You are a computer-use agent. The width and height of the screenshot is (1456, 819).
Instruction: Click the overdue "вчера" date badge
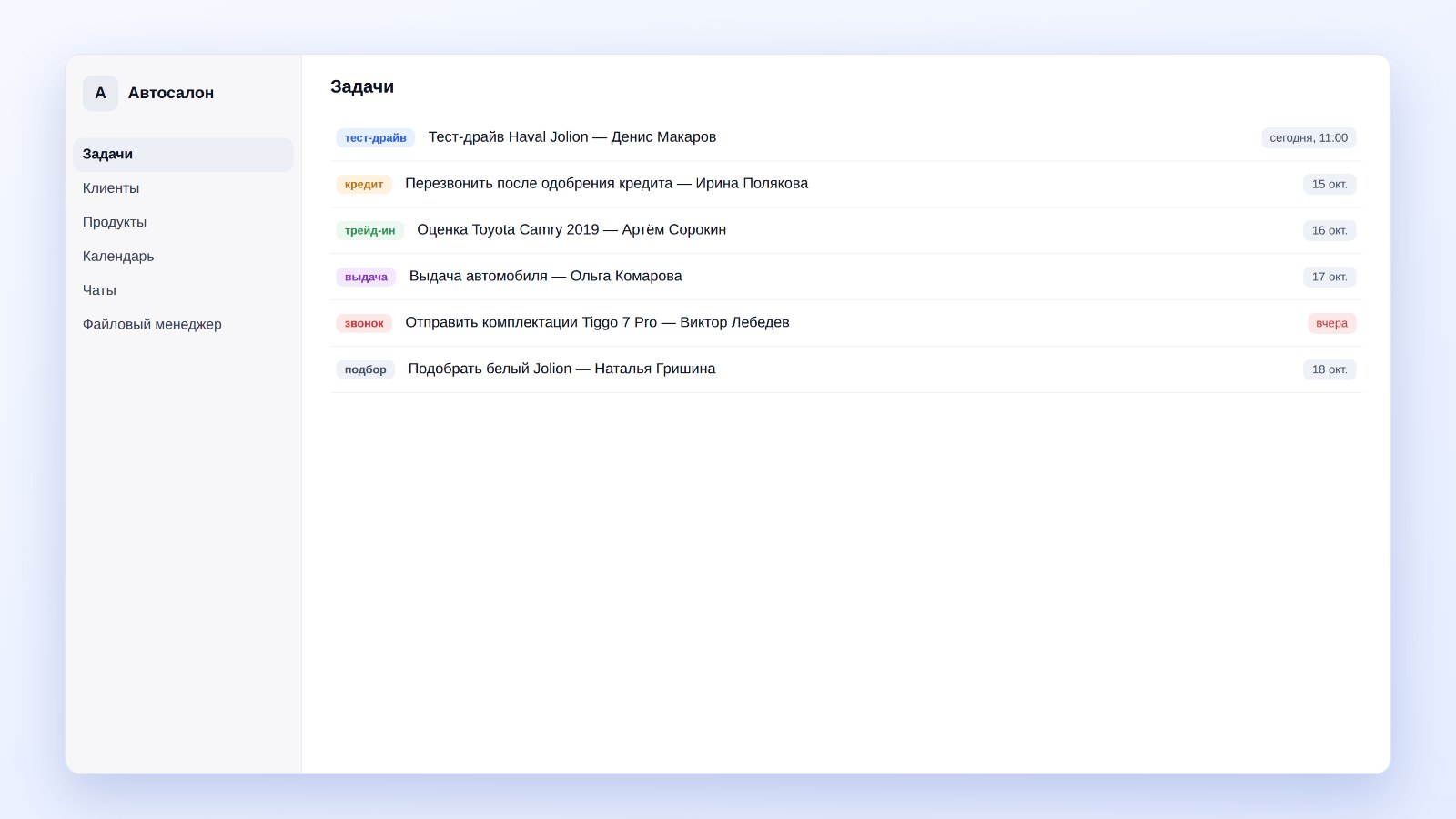[x=1331, y=323]
